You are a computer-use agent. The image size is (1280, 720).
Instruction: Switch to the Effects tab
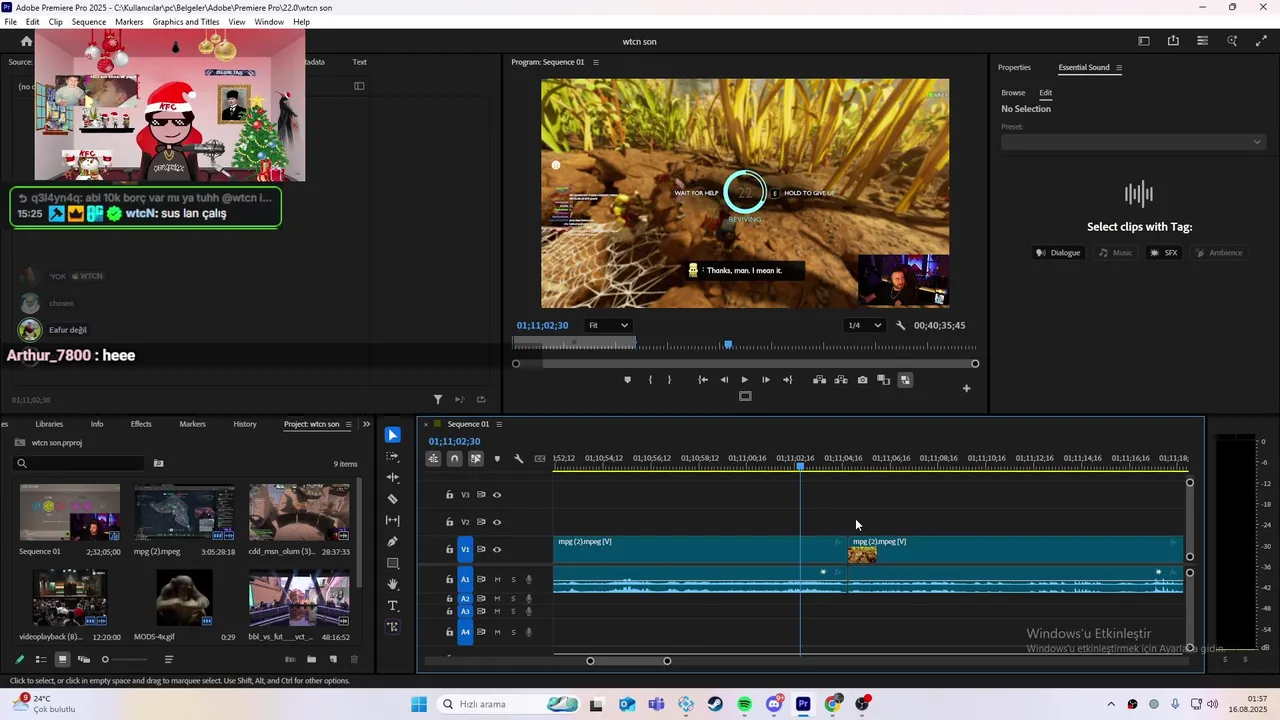(141, 424)
